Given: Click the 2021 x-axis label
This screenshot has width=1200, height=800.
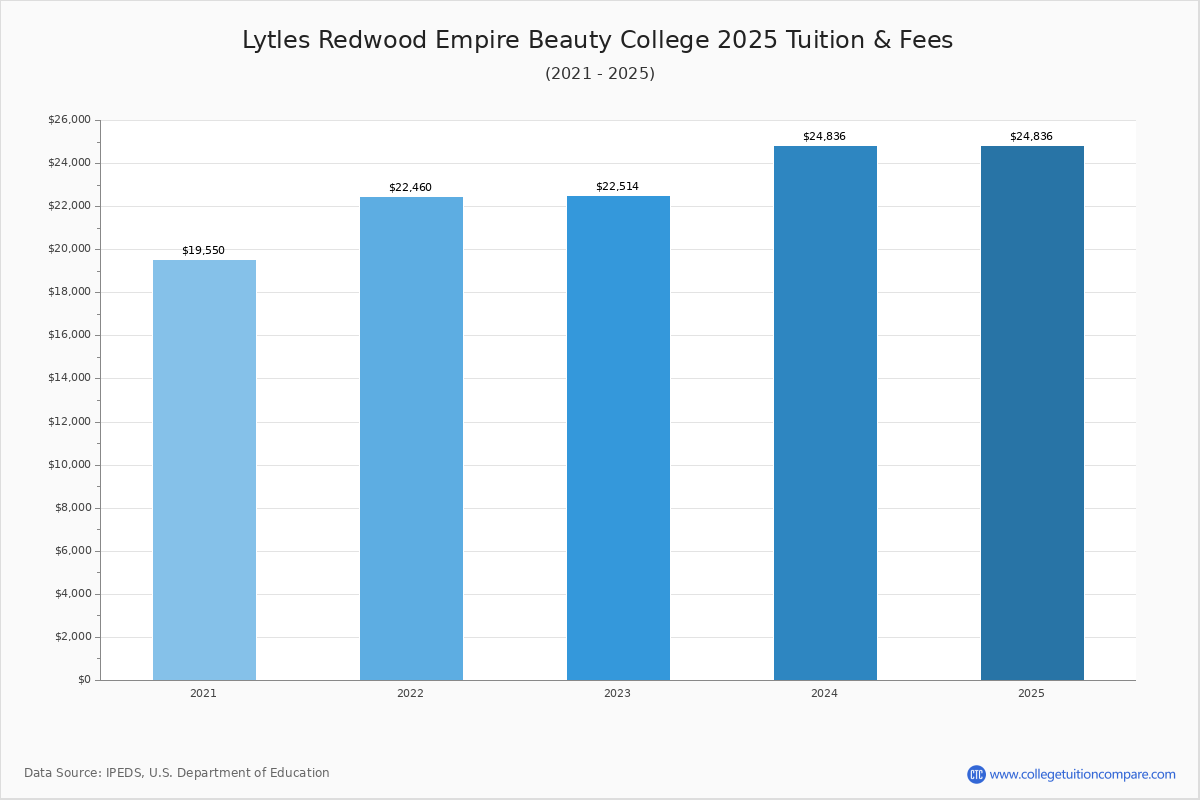Looking at the screenshot, I should [x=203, y=693].
